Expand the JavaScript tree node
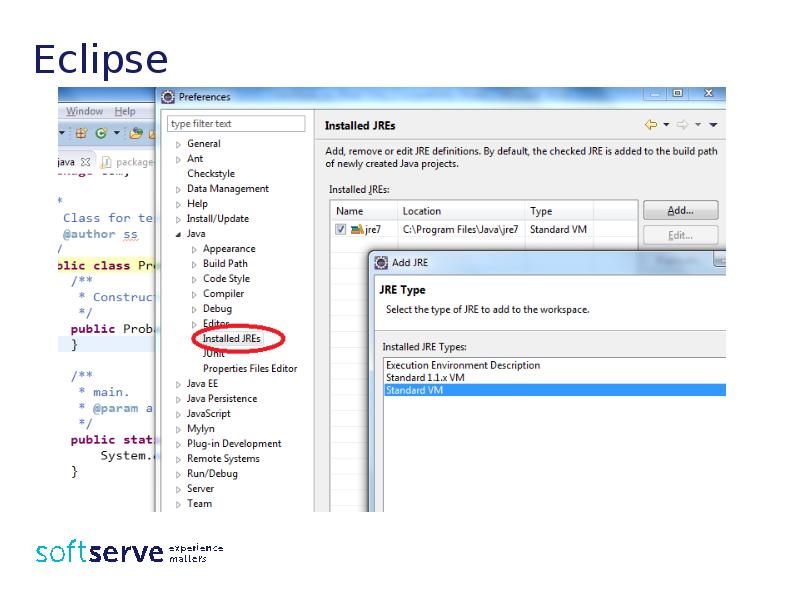This screenshot has width=800, height=600. click(x=178, y=415)
